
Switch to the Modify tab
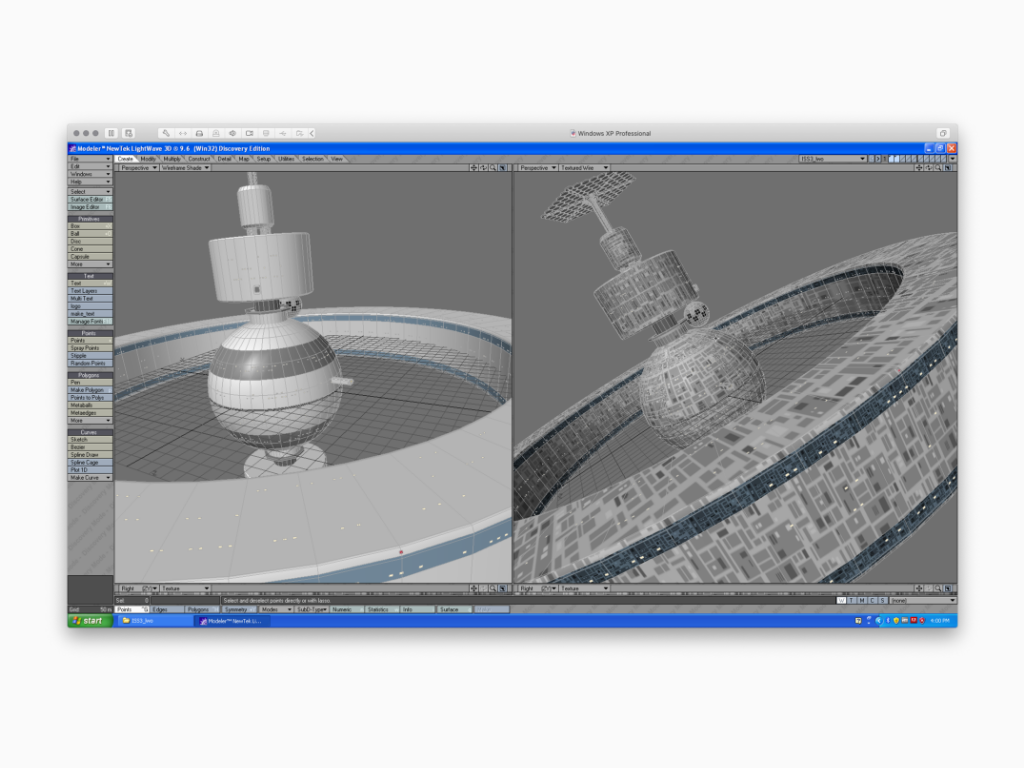148,159
